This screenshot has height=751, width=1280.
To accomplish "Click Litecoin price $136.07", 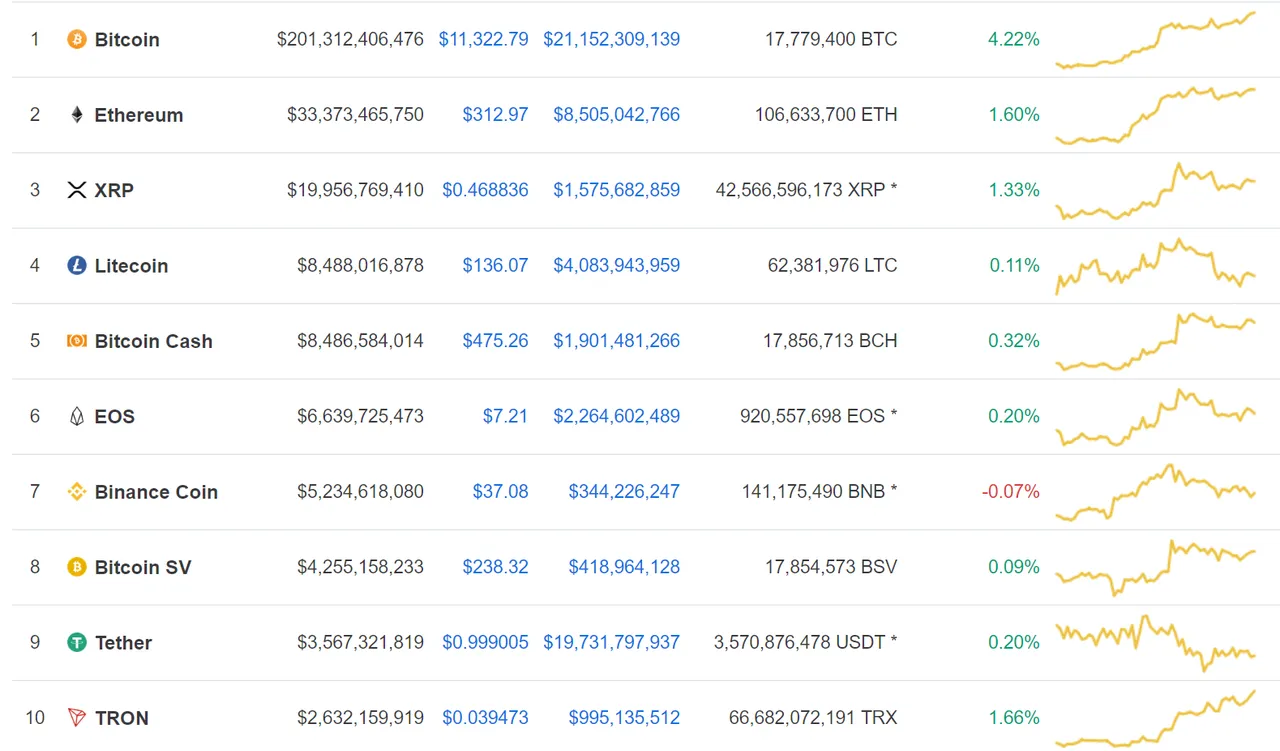I will point(495,266).
